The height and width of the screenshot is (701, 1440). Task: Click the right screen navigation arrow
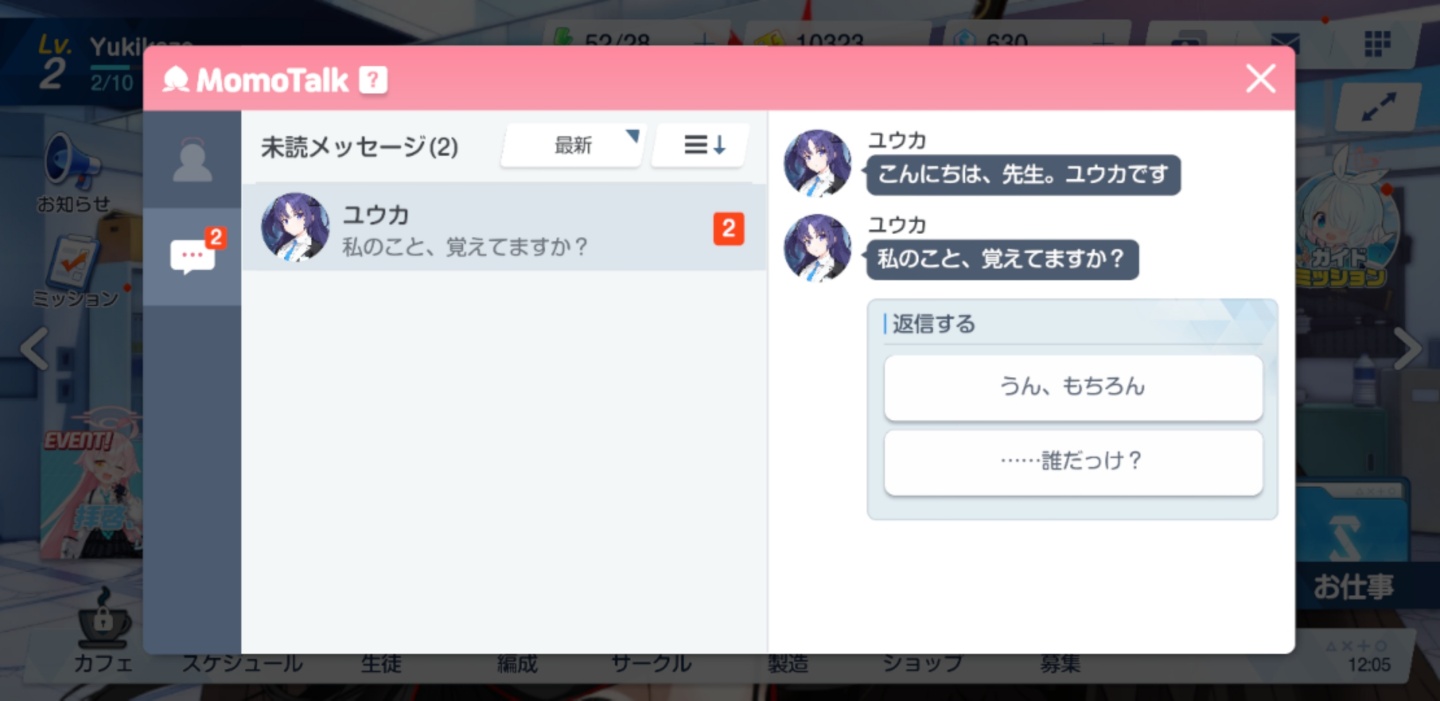point(1408,348)
